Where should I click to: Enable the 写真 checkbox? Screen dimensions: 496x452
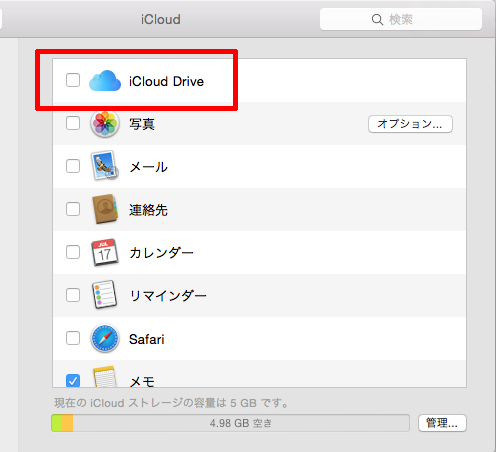point(73,123)
